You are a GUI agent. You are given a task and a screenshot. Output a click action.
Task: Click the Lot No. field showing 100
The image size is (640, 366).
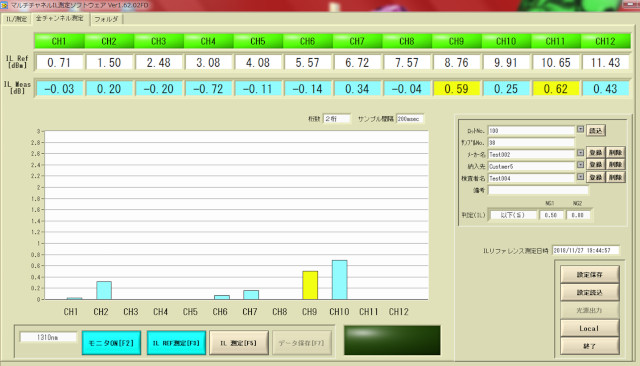click(x=531, y=131)
